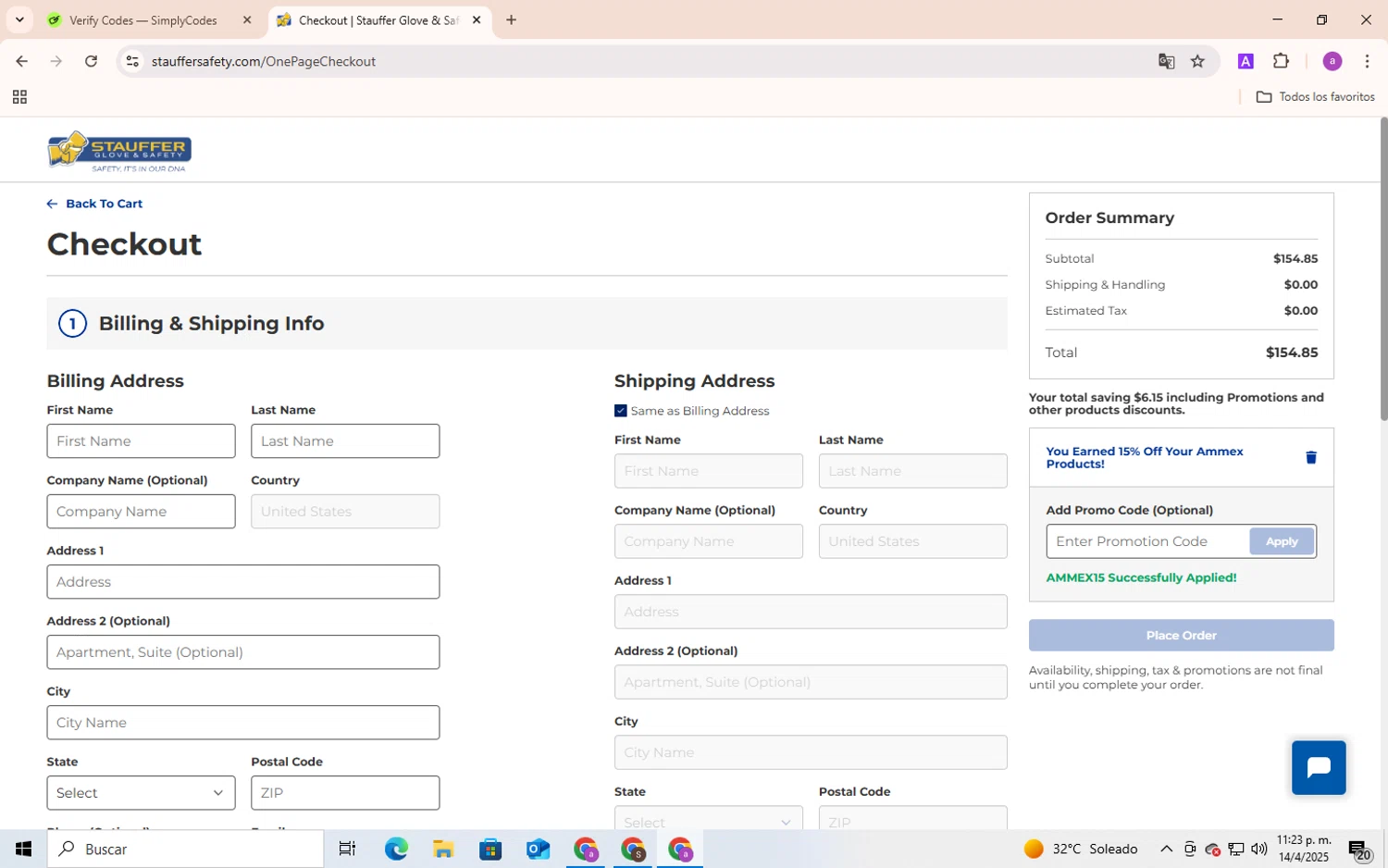Click the billing Address 1 field

243,582
